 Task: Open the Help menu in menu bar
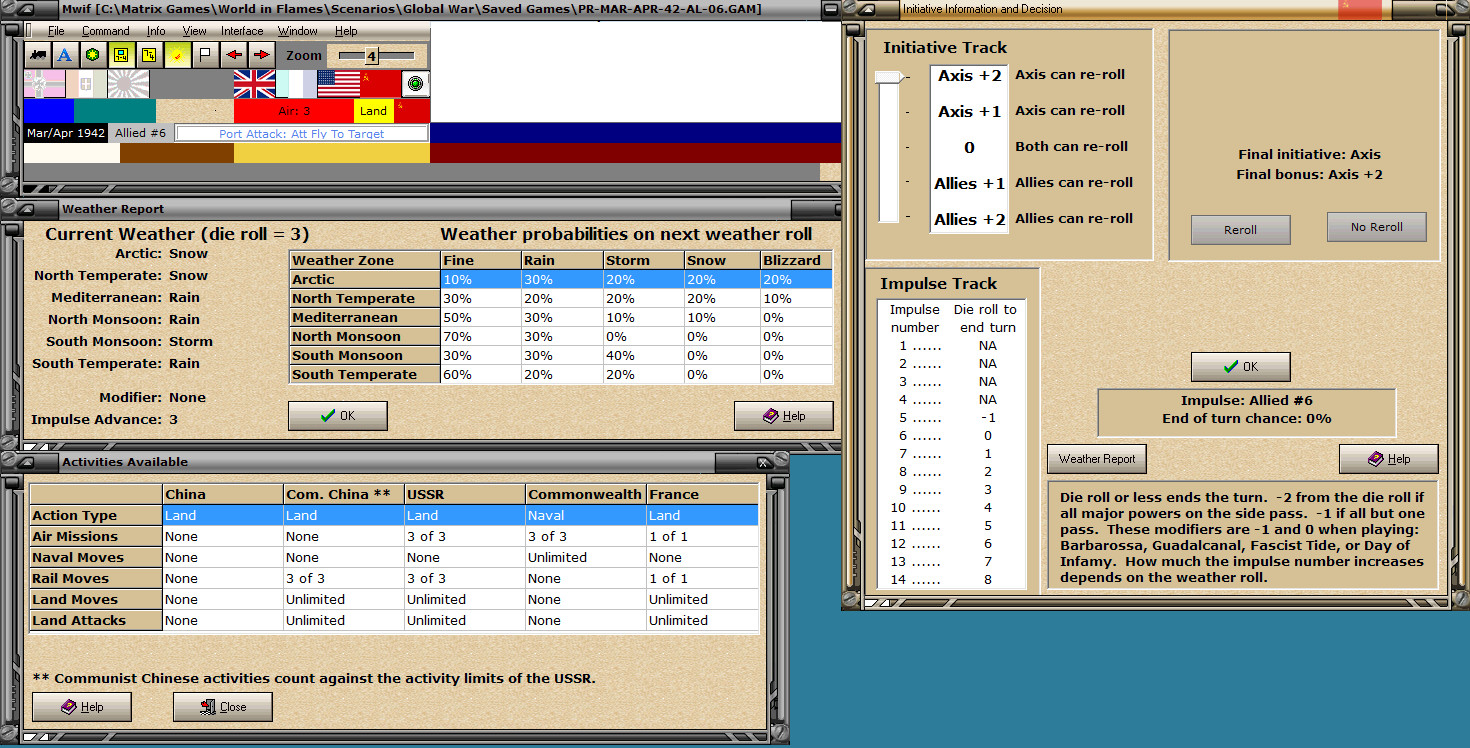[x=346, y=32]
